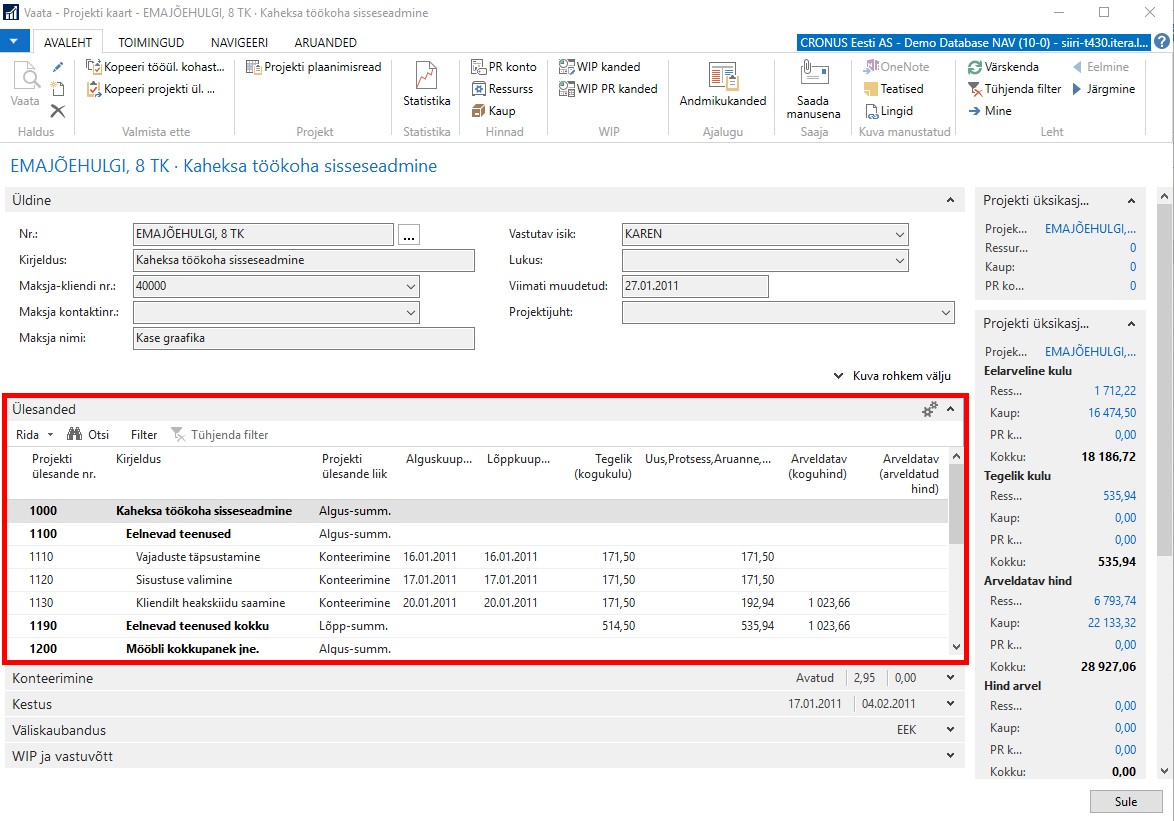Select row 1110 Vajaduste täpsustamine
This screenshot has width=1174, height=821.
point(478,557)
